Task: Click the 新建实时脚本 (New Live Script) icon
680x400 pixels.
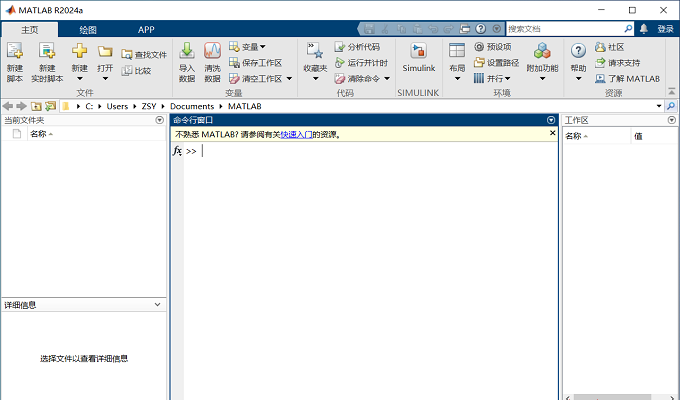Action: pos(47,51)
